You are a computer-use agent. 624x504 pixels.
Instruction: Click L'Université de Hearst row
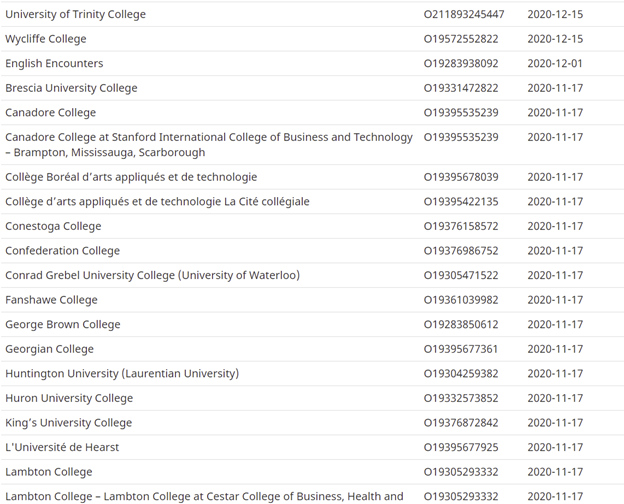tap(312, 447)
